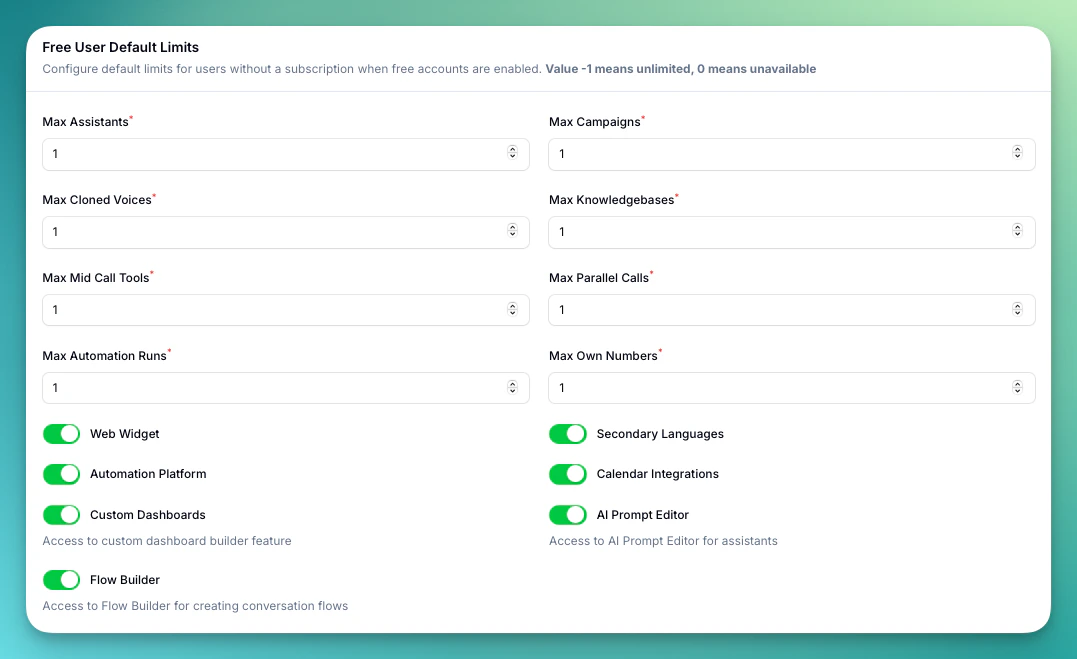Toggle the Automation Platform switch
Viewport: 1077px width, 659px height.
[61, 474]
